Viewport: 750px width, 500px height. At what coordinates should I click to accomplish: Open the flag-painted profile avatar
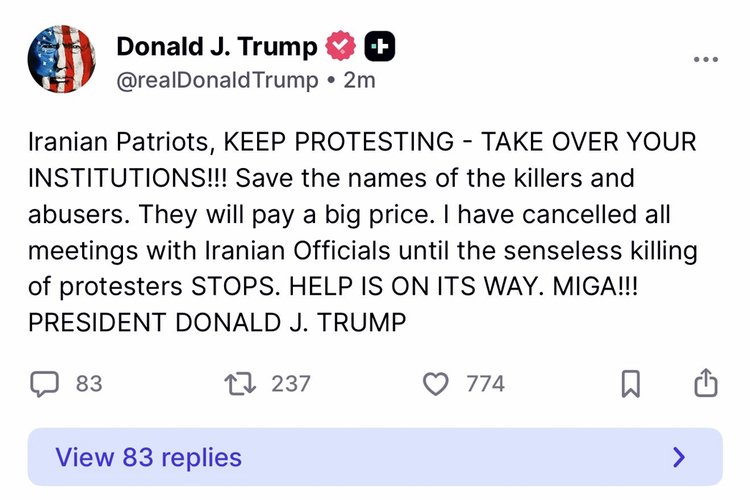(x=61, y=61)
